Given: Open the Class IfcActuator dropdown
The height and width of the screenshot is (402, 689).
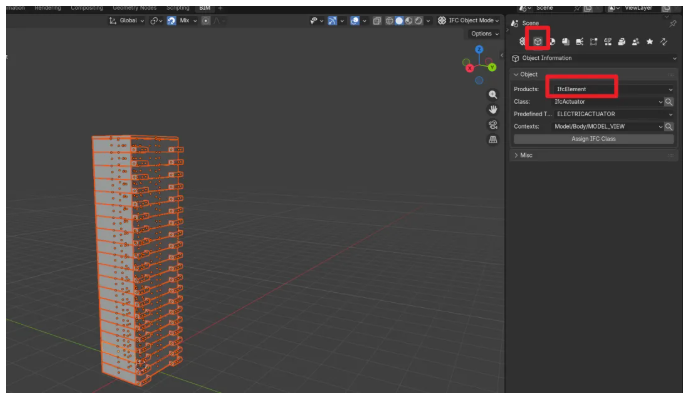Looking at the screenshot, I should [607, 101].
